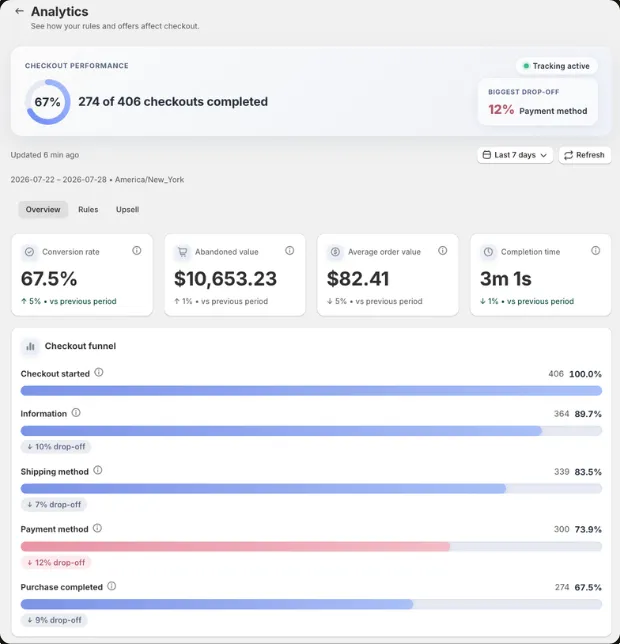The image size is (620, 644).
Task: Open info tooltip next to Payment method step
Action: click(97, 528)
